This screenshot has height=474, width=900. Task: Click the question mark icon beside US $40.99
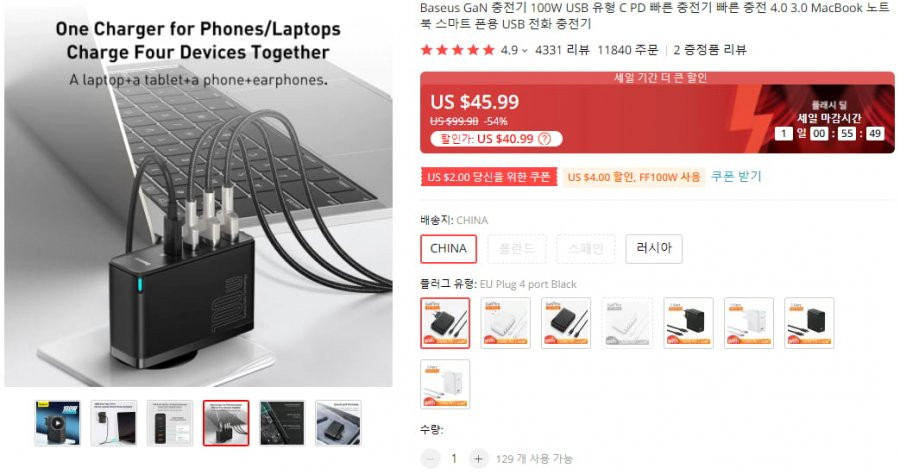tap(545, 139)
